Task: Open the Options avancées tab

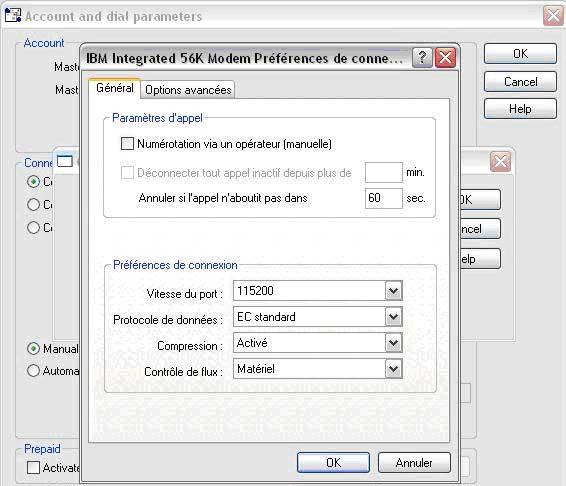Action: point(188,90)
